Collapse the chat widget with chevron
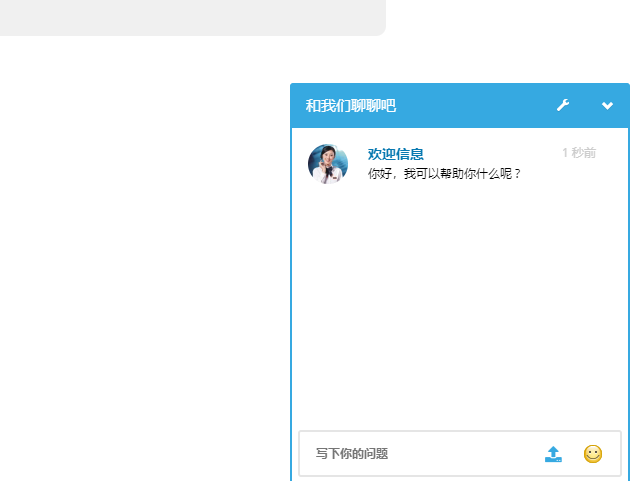 (607, 106)
